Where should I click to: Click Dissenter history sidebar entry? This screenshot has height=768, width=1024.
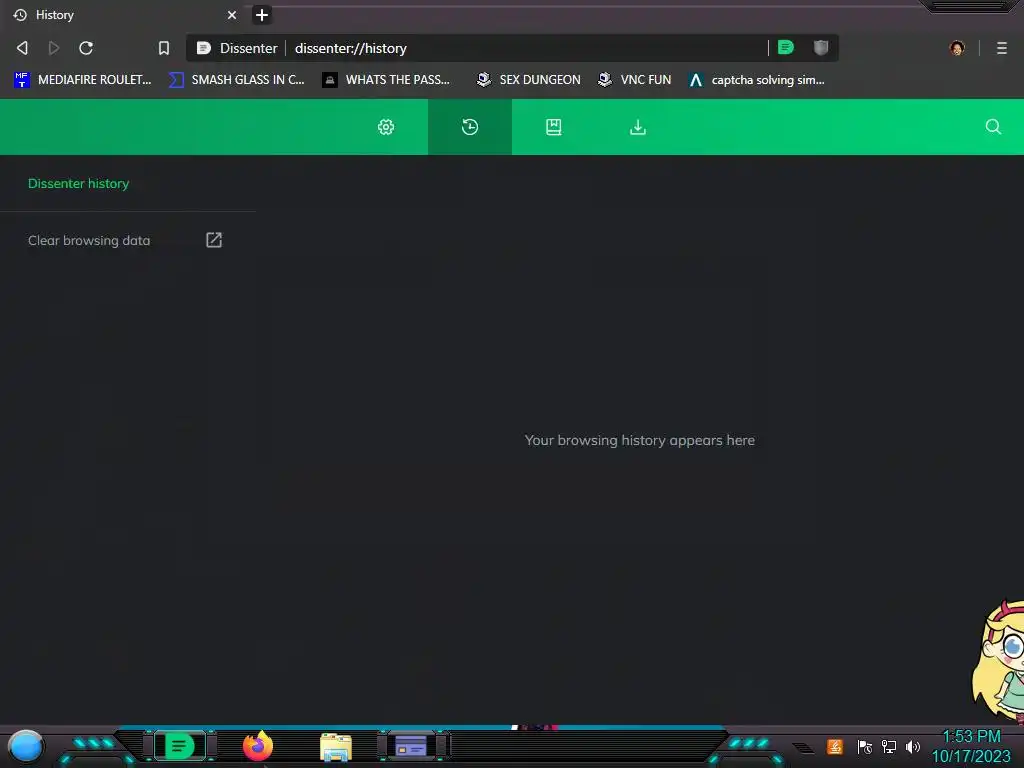pyautogui.click(x=78, y=184)
